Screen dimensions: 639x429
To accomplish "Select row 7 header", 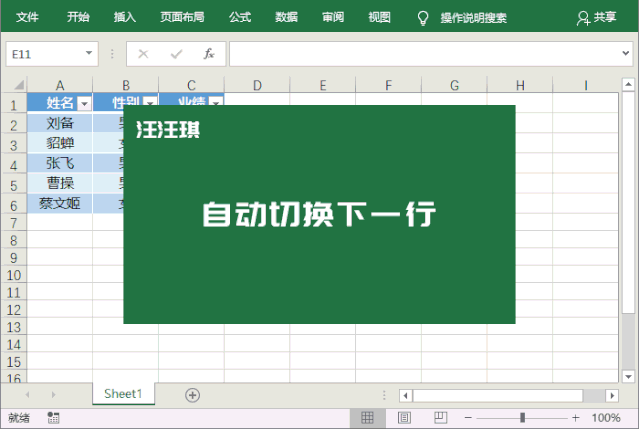I will 13,223.
